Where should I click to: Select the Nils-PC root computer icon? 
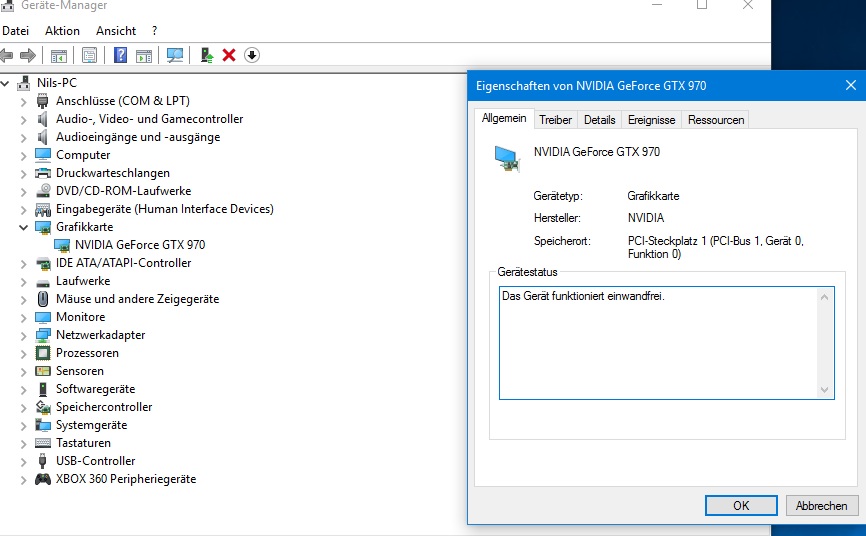[23, 83]
